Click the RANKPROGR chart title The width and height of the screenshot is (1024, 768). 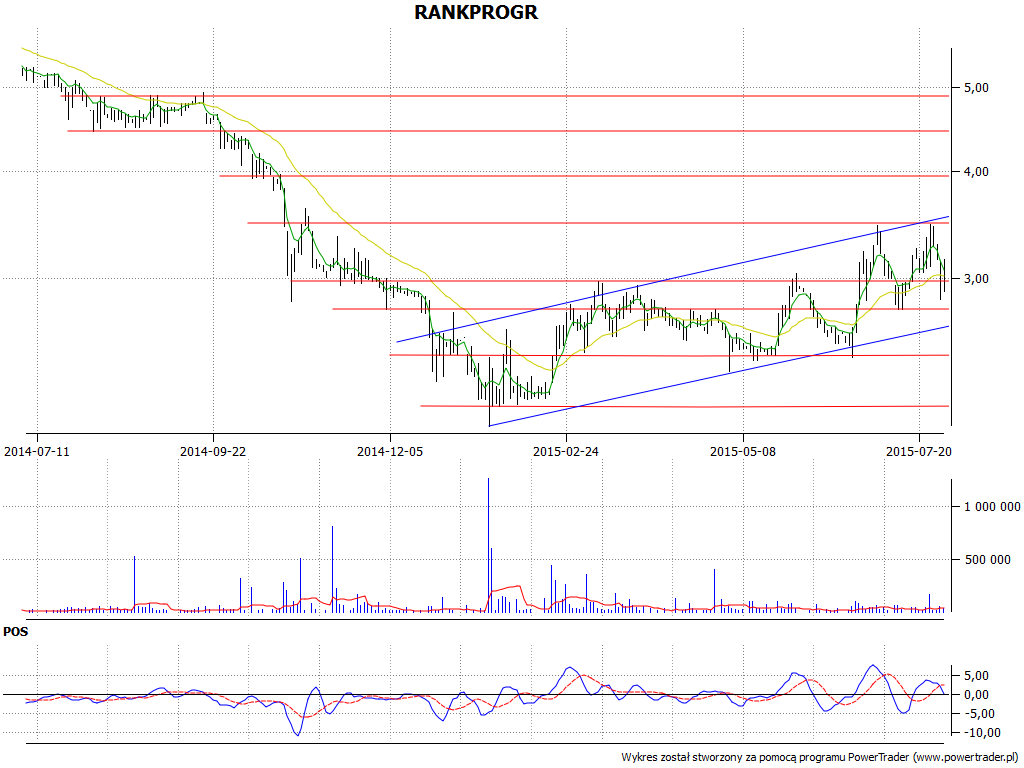[476, 12]
